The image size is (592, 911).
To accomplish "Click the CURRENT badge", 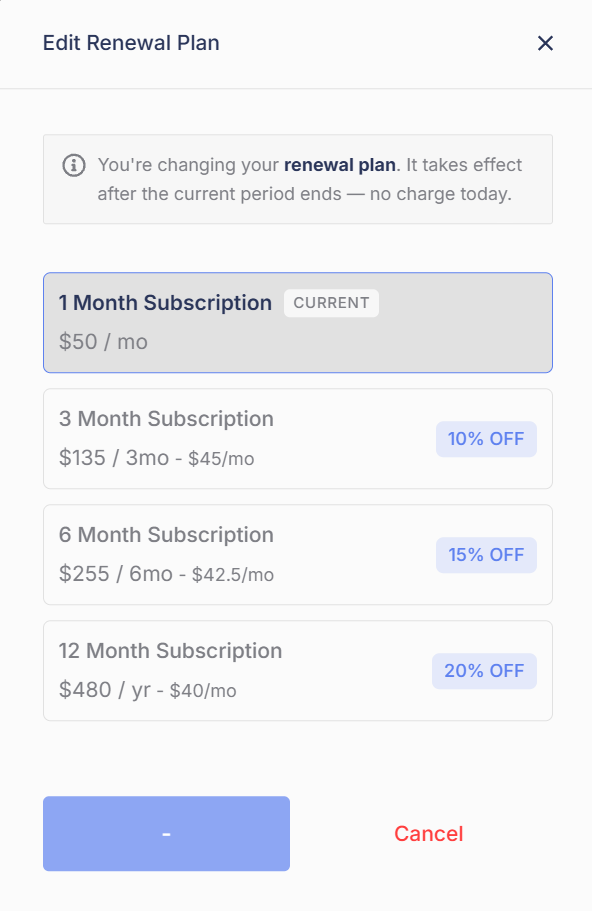I will pos(331,303).
